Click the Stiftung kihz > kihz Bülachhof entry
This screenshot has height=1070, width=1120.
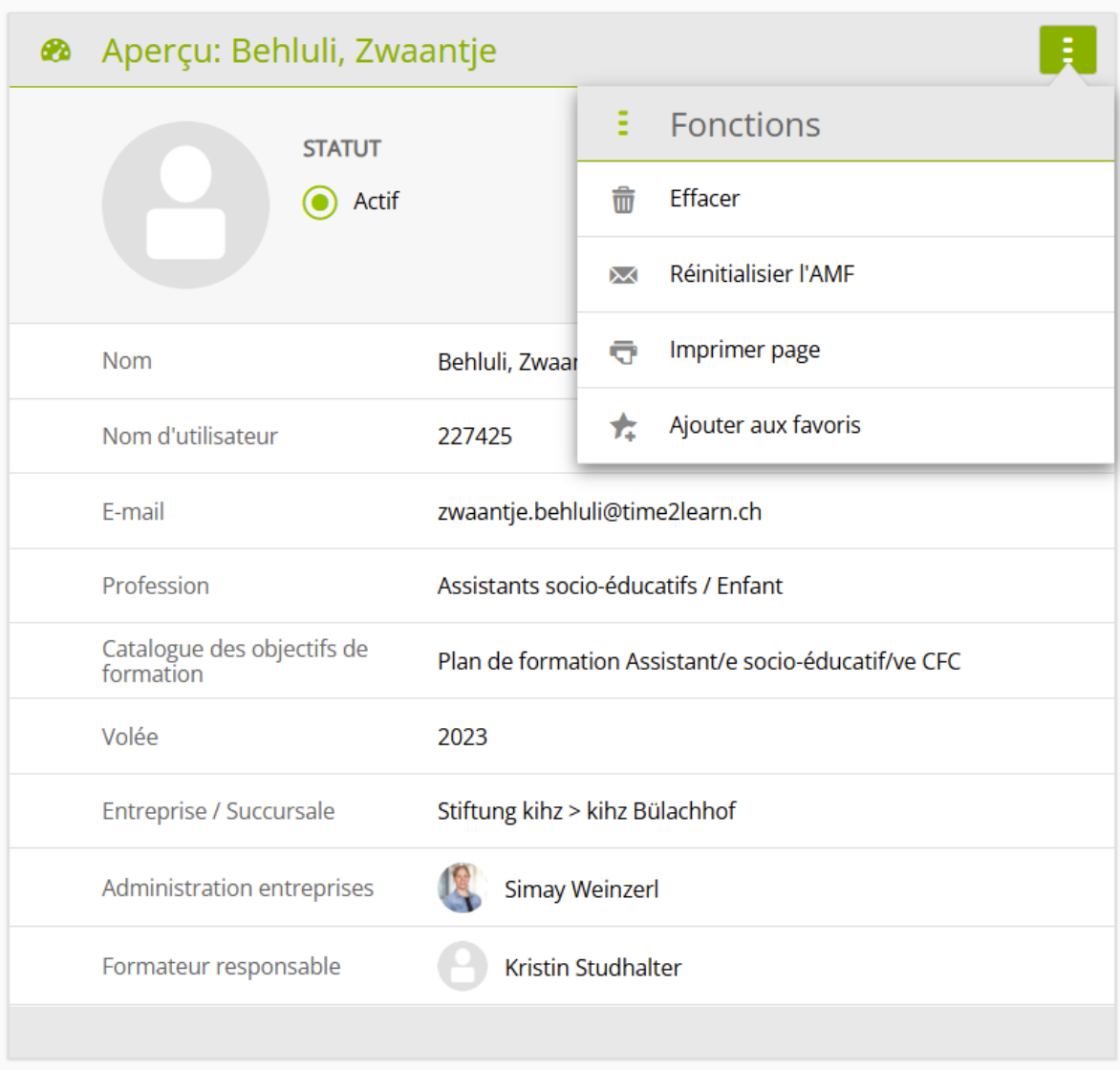click(586, 811)
